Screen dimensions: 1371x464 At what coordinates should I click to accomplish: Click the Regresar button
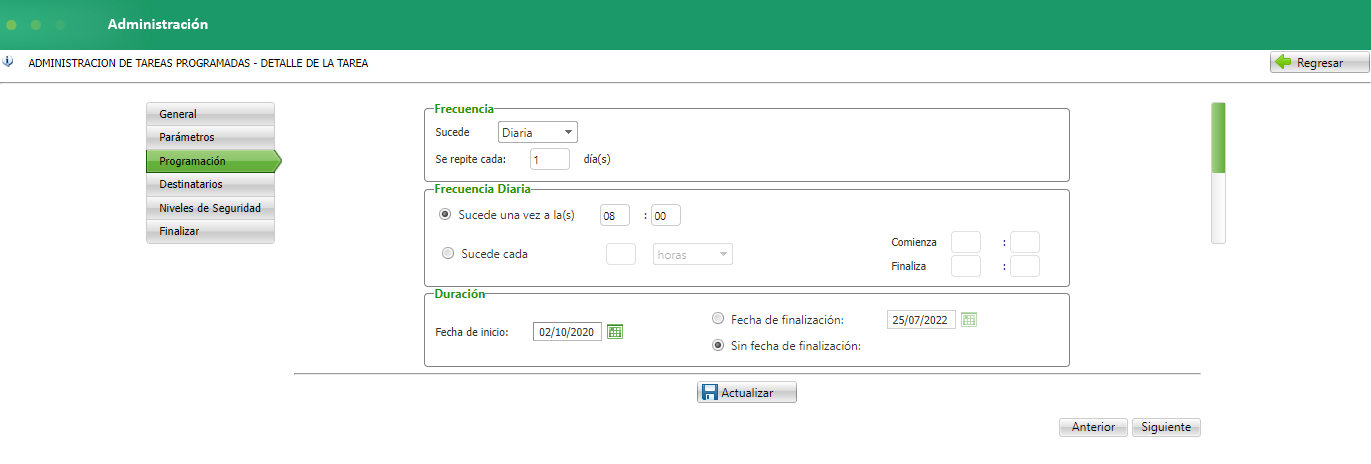[1319, 63]
